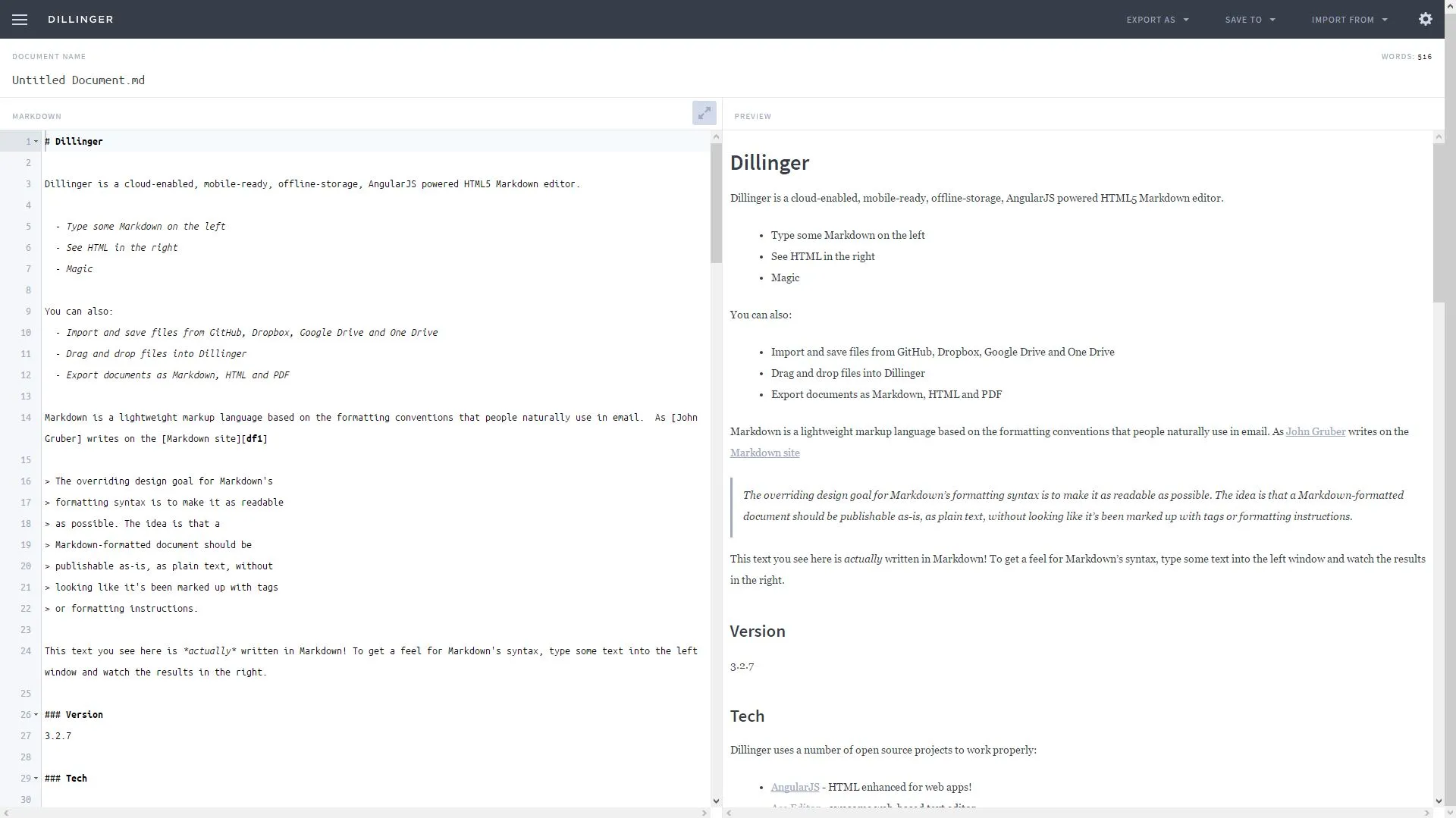Collapse the Dillinger heading fold on line 1
This screenshot has width=1456, height=818.
[x=35, y=141]
